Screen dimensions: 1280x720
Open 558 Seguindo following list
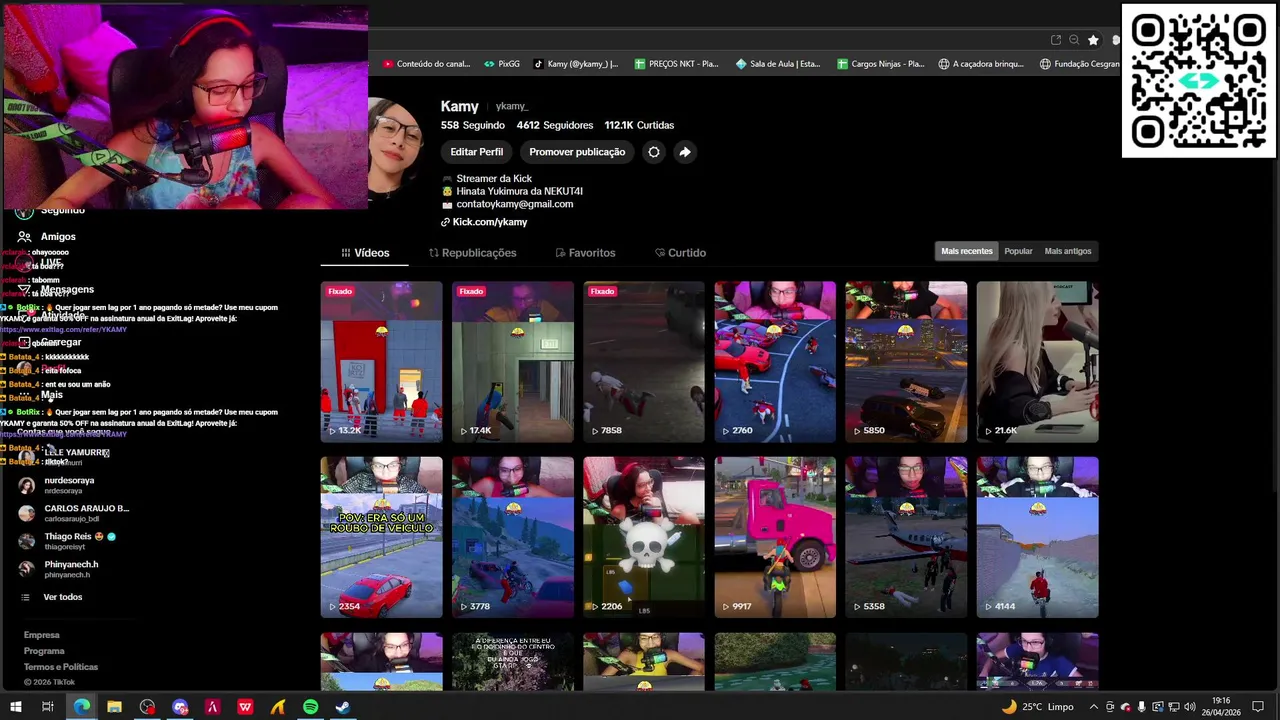pos(473,125)
